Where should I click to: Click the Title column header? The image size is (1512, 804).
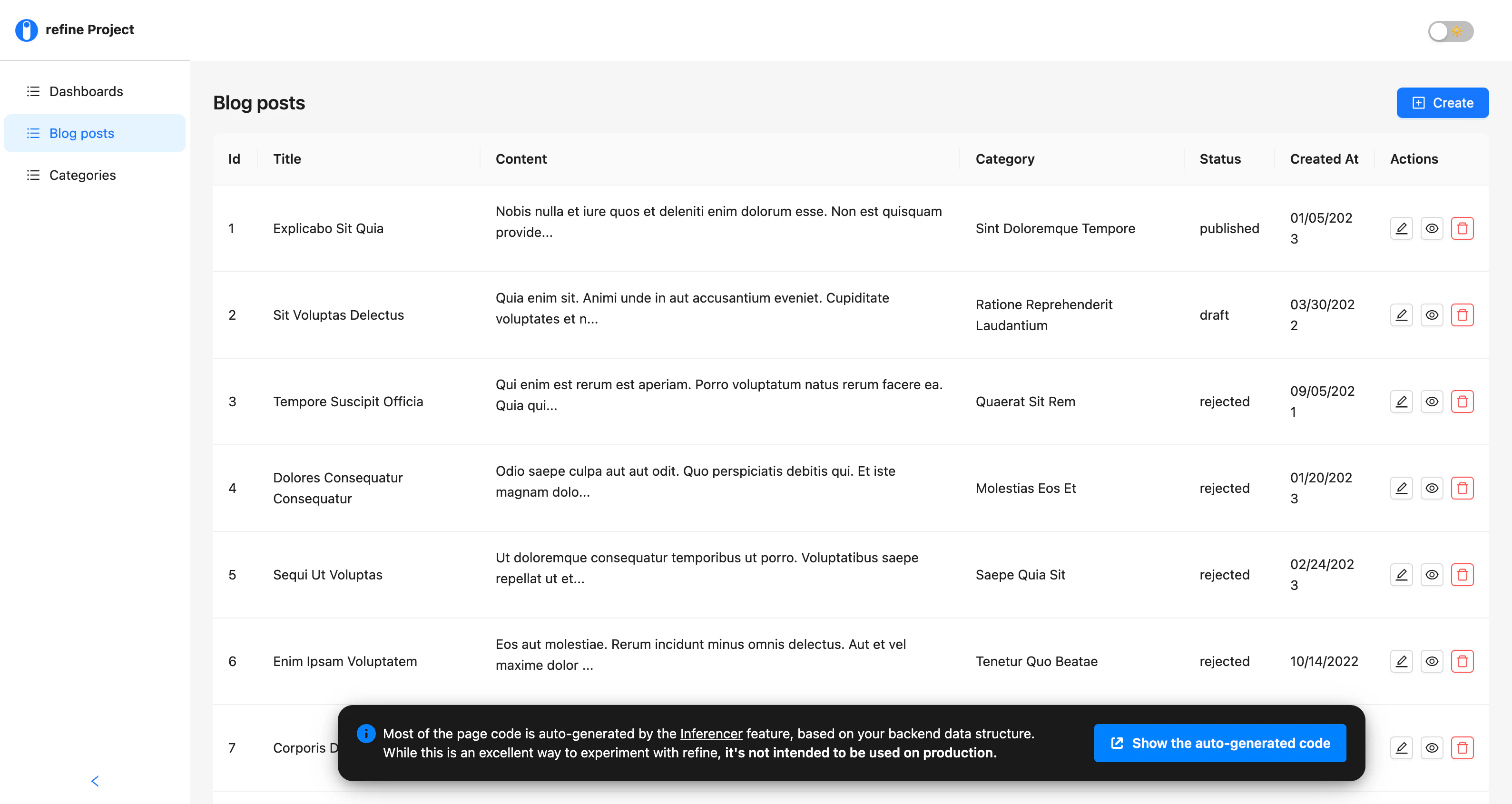287,159
